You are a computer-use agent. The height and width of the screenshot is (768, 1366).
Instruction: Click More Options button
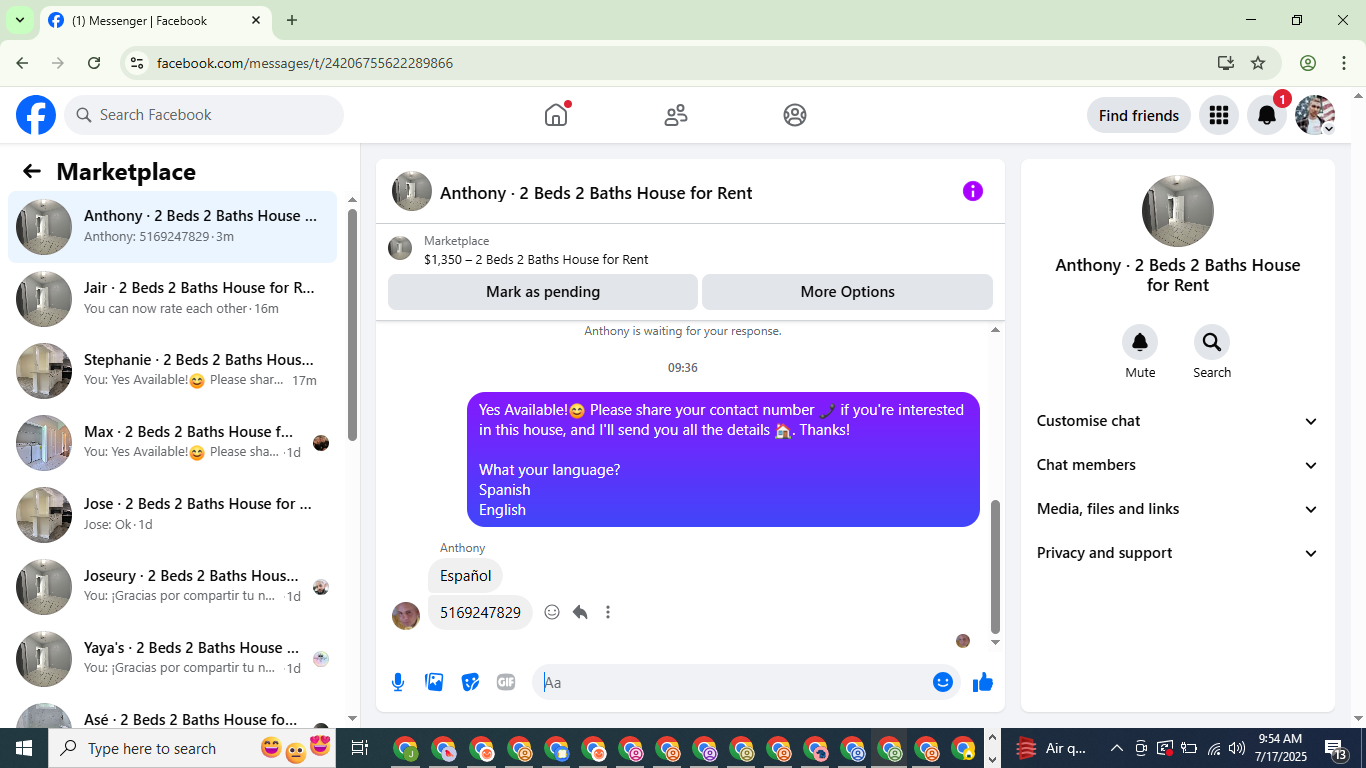pos(847,292)
